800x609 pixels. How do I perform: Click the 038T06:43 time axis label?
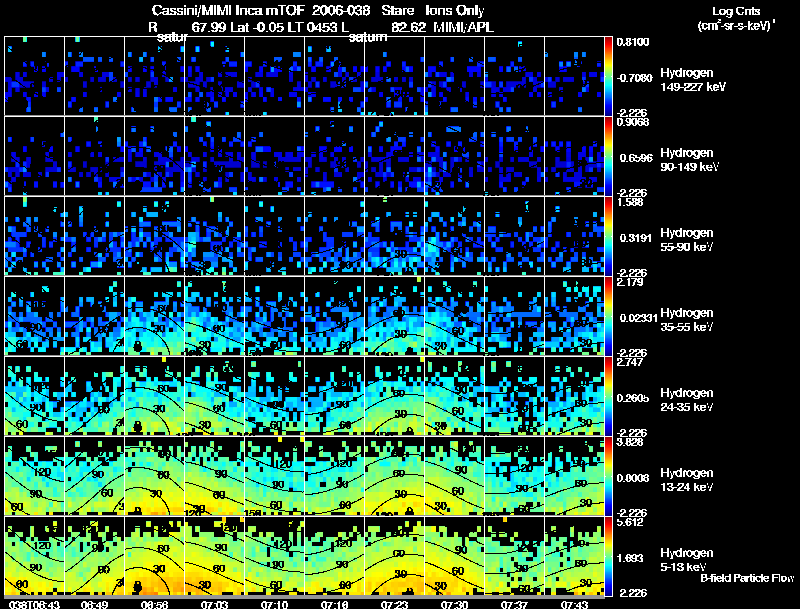pos(35,604)
